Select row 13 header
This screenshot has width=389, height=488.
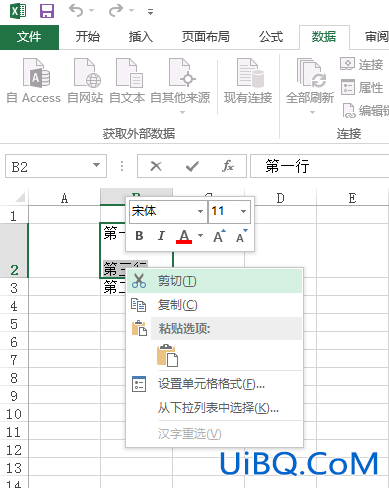pyautogui.click(x=14, y=467)
